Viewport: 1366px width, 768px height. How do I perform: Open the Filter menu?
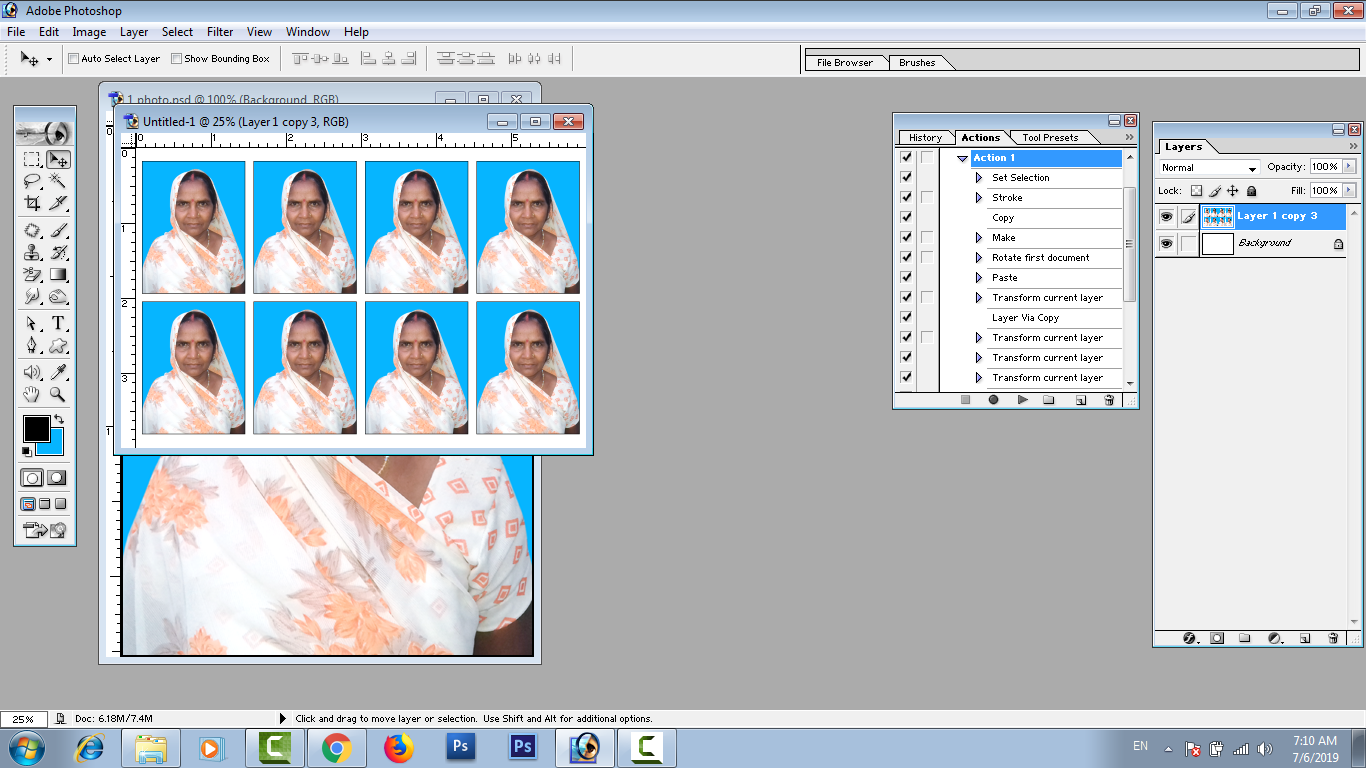(x=220, y=32)
